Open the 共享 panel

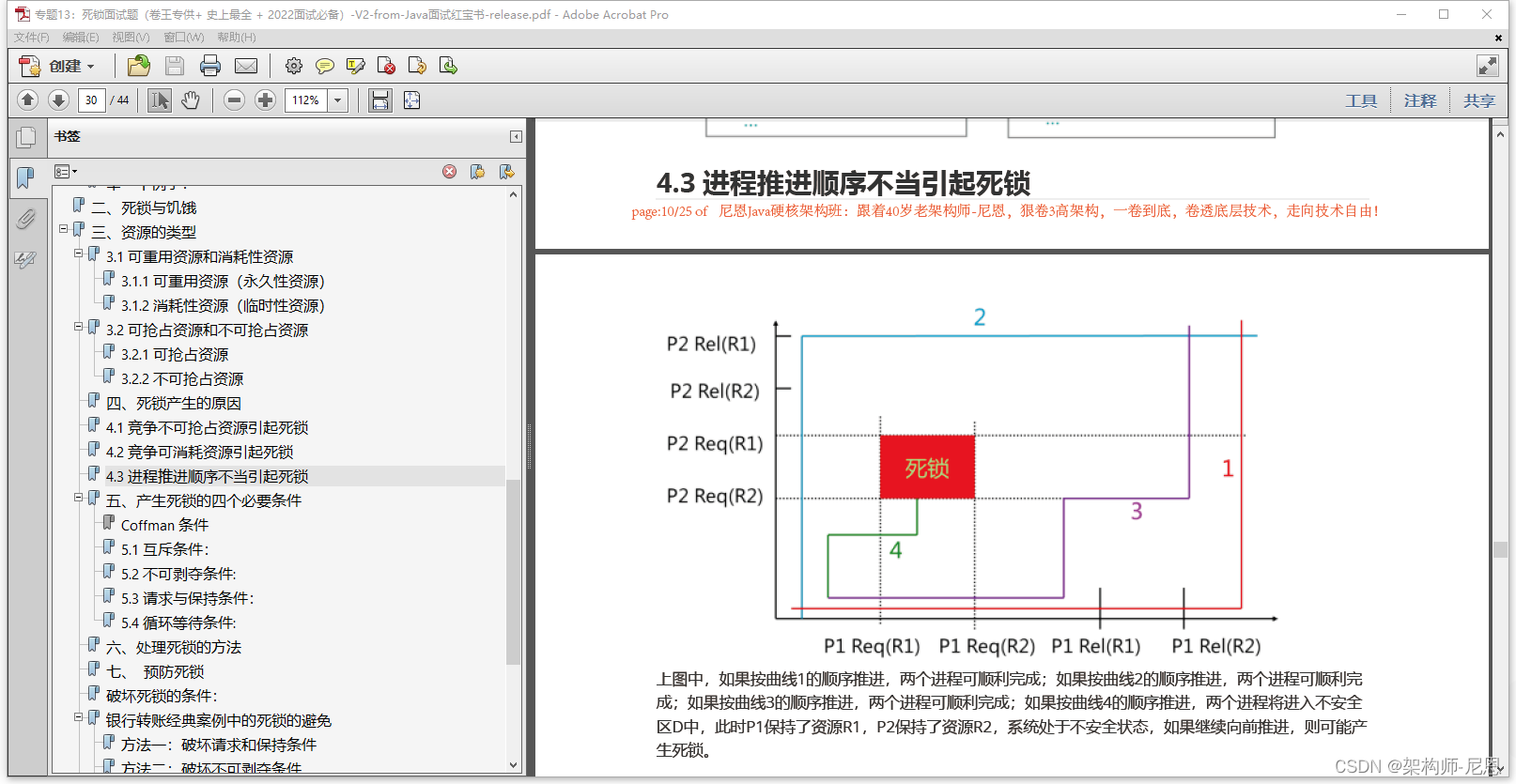pos(1478,100)
